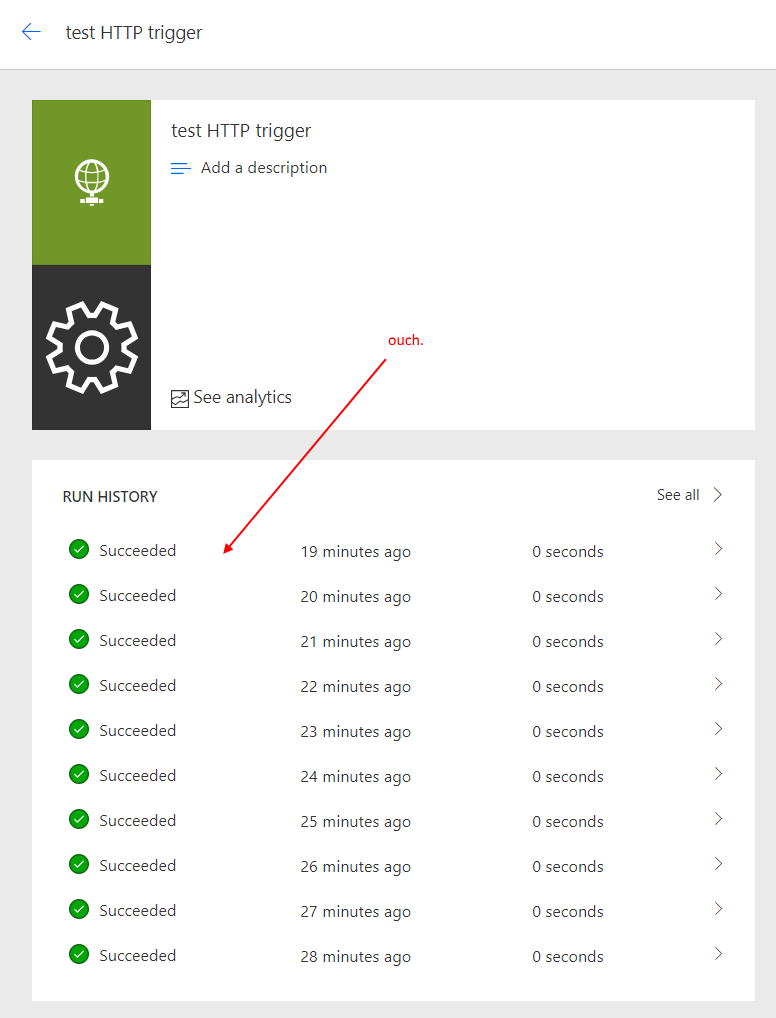This screenshot has width=776, height=1018.
Task: Expand the run from 19 minutes ago
Action: pos(718,549)
